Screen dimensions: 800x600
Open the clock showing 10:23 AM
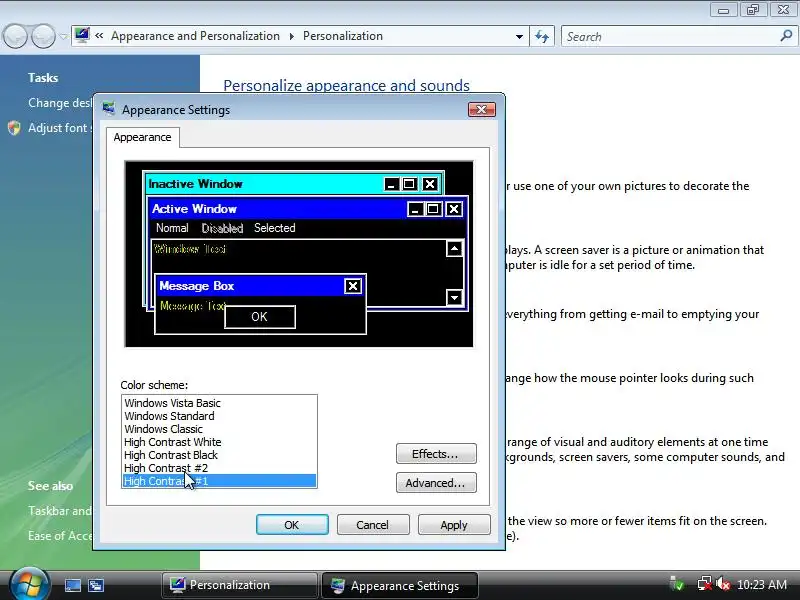point(762,585)
